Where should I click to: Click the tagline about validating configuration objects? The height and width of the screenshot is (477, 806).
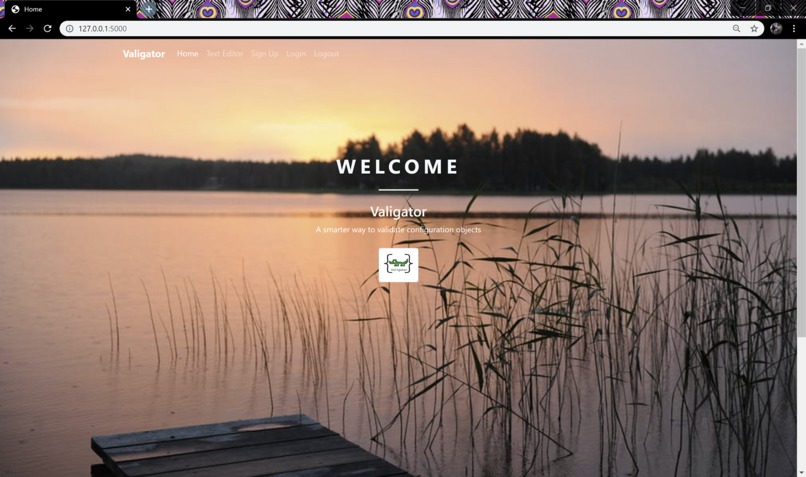tap(398, 229)
